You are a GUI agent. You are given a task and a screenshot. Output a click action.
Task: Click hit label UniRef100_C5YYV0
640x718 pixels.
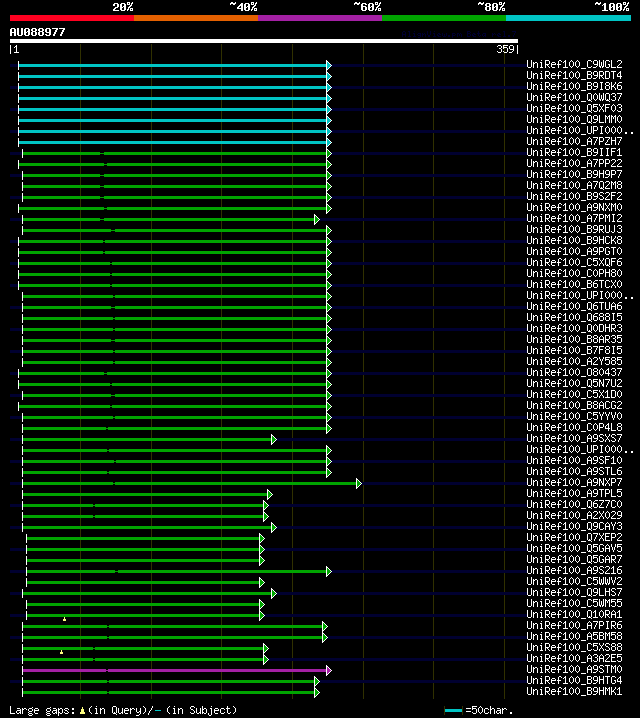574,416
